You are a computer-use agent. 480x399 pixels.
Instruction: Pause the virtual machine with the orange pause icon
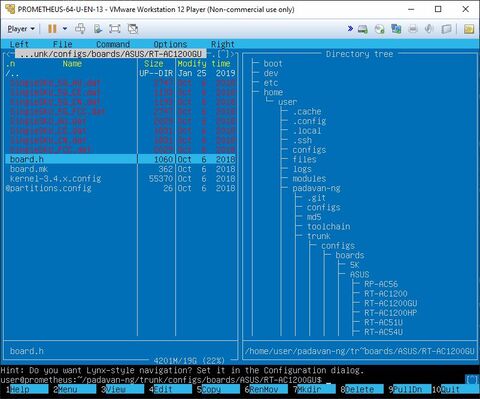pyautogui.click(x=52, y=29)
